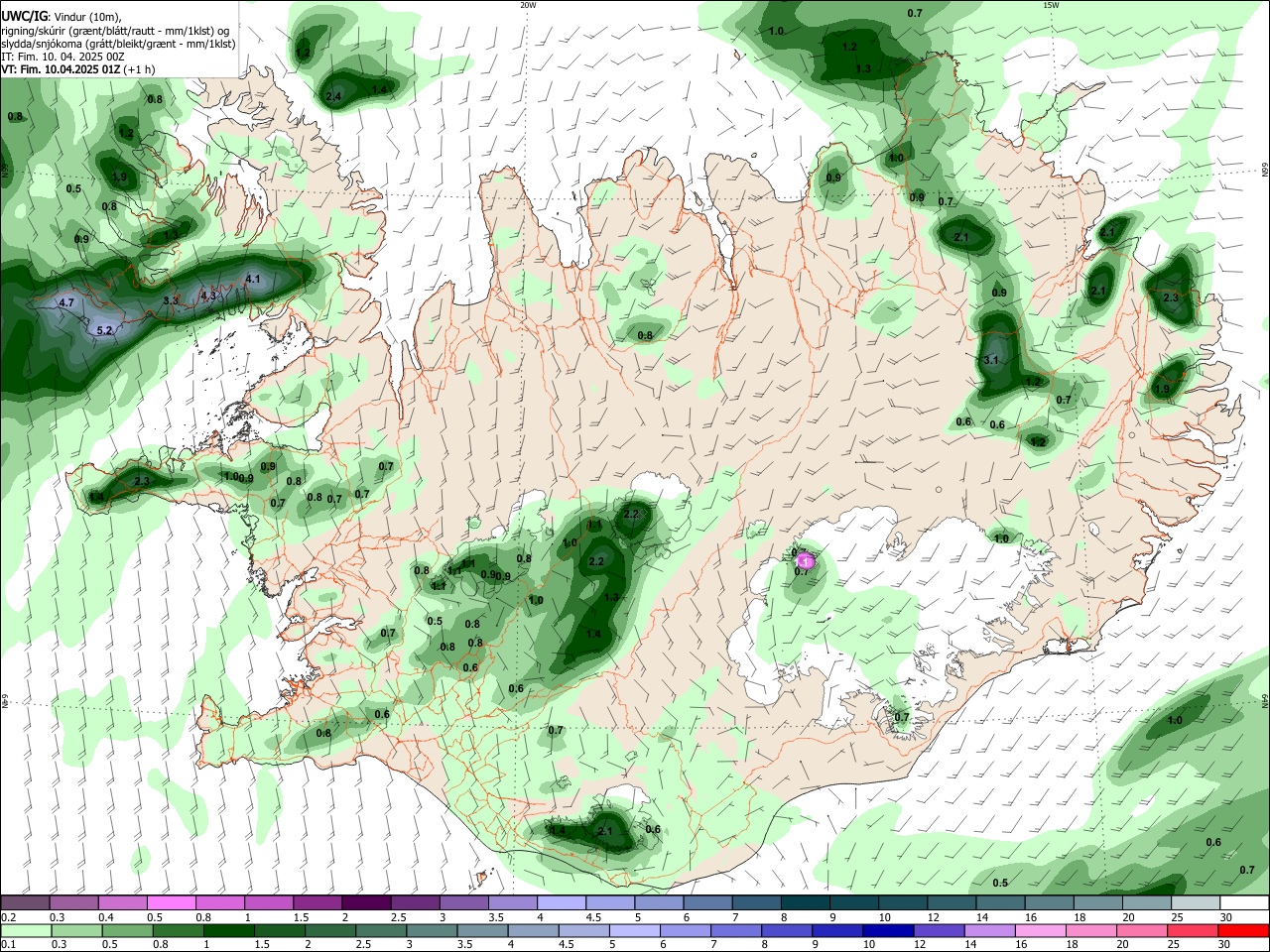Click the "slydda/snjókoma (grátt/bleikt/grænt" legend line
Viewport: 1270px width, 952px height.
point(118,44)
